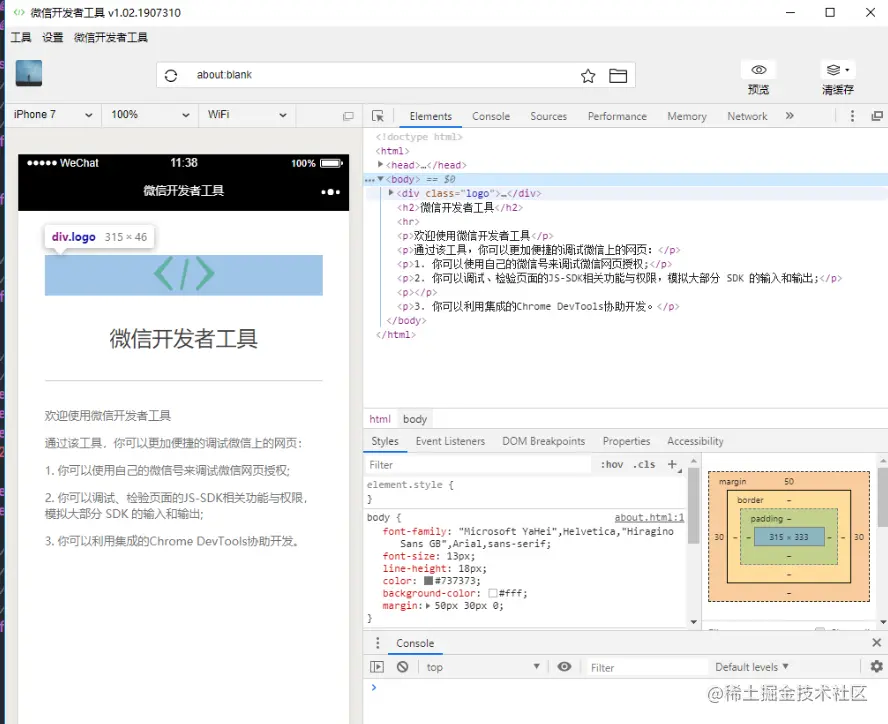Toggle :hov element state panel
This screenshot has width=888, height=724.
pos(612,465)
